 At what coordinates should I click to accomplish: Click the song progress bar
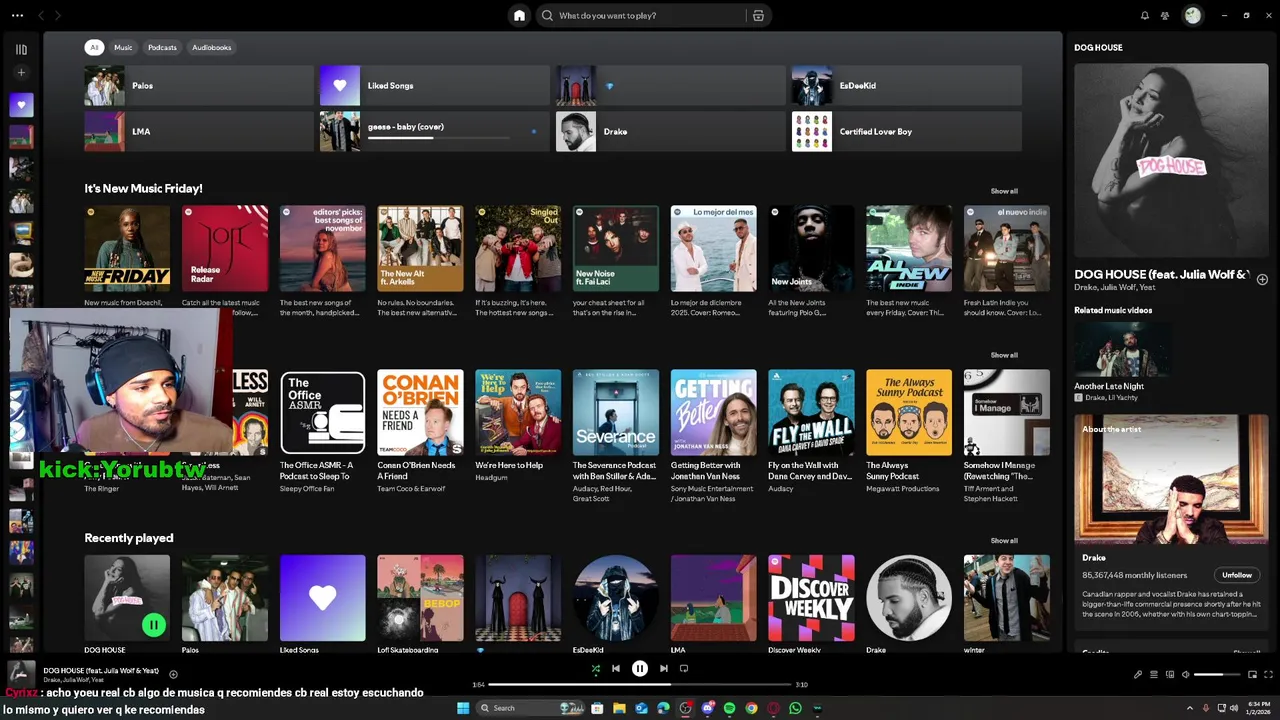tap(640, 685)
